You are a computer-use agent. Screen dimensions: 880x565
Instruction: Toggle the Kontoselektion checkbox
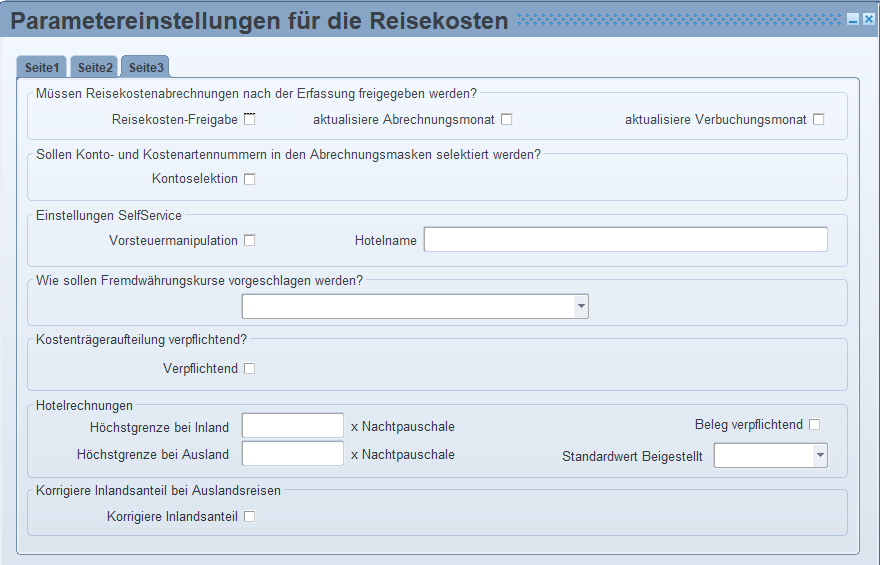(x=250, y=179)
